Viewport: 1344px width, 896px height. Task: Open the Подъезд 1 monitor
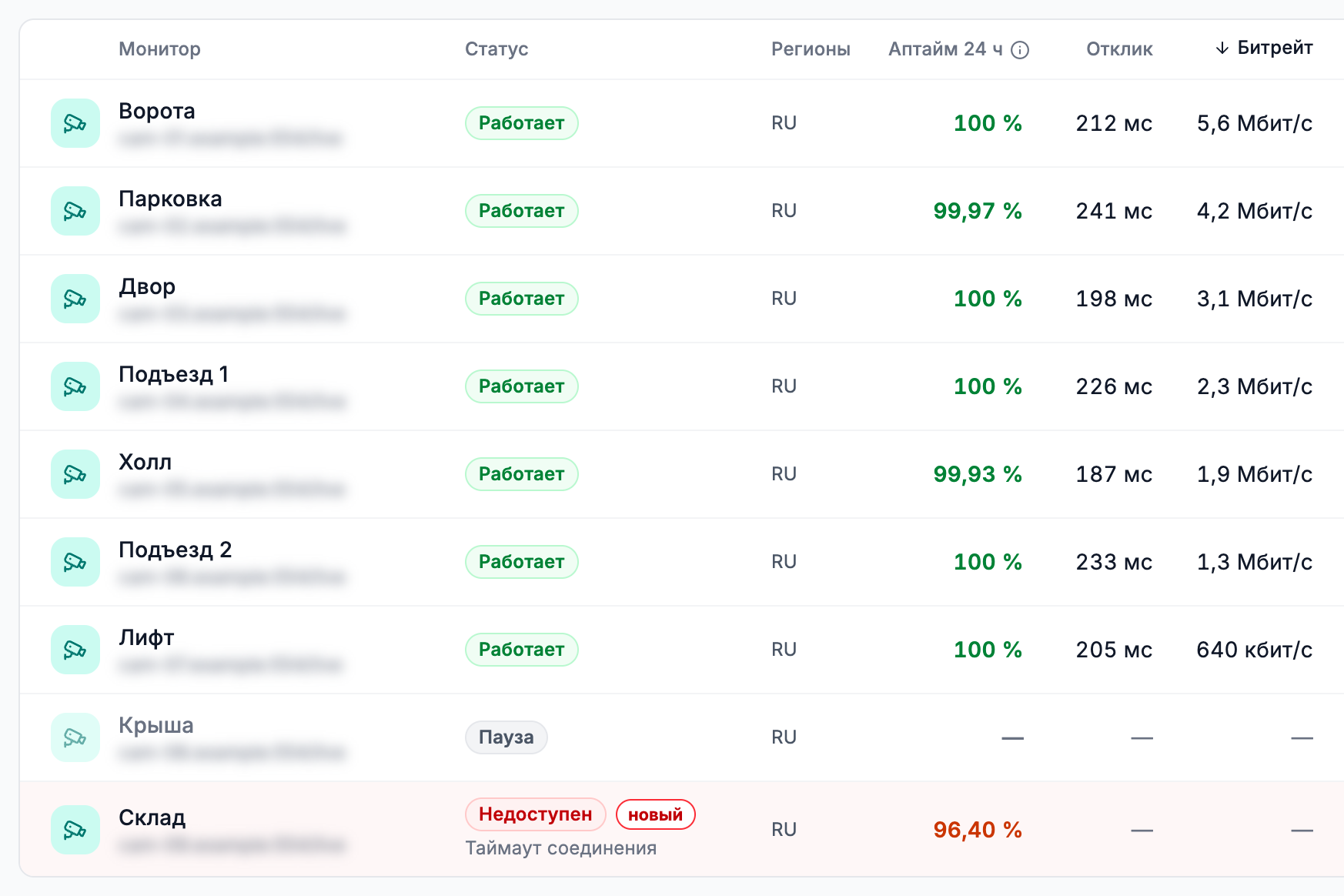pos(174,374)
